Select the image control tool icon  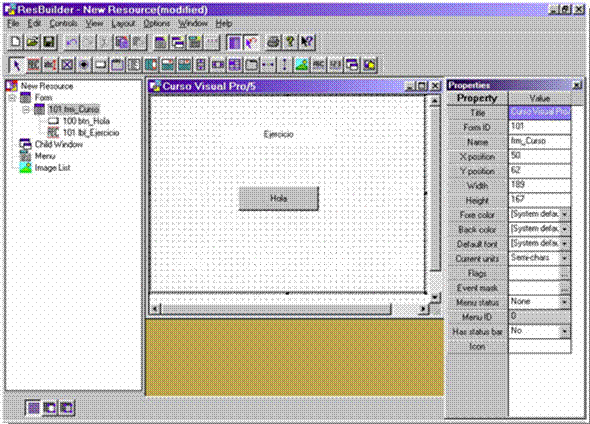[x=302, y=65]
